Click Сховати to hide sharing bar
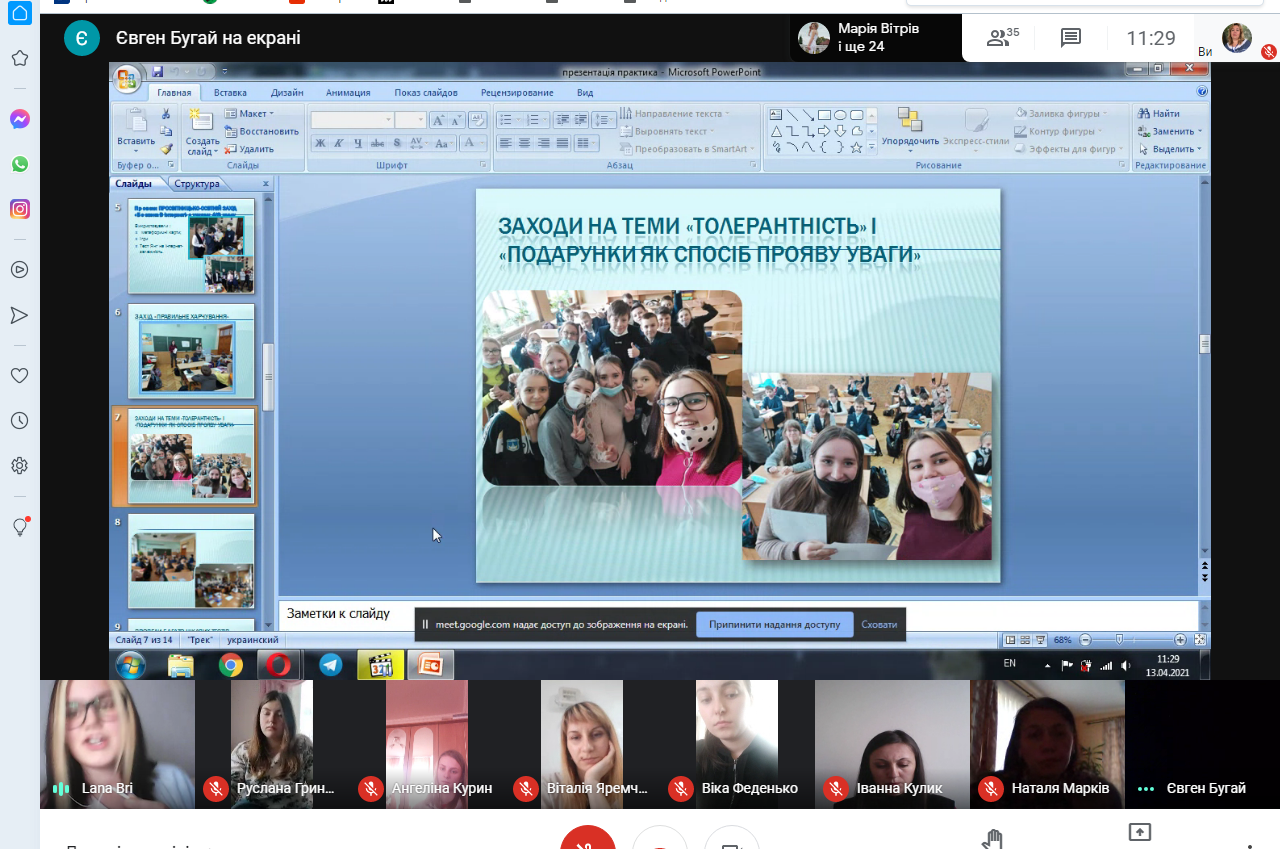The width and height of the screenshot is (1280, 849). (879, 625)
